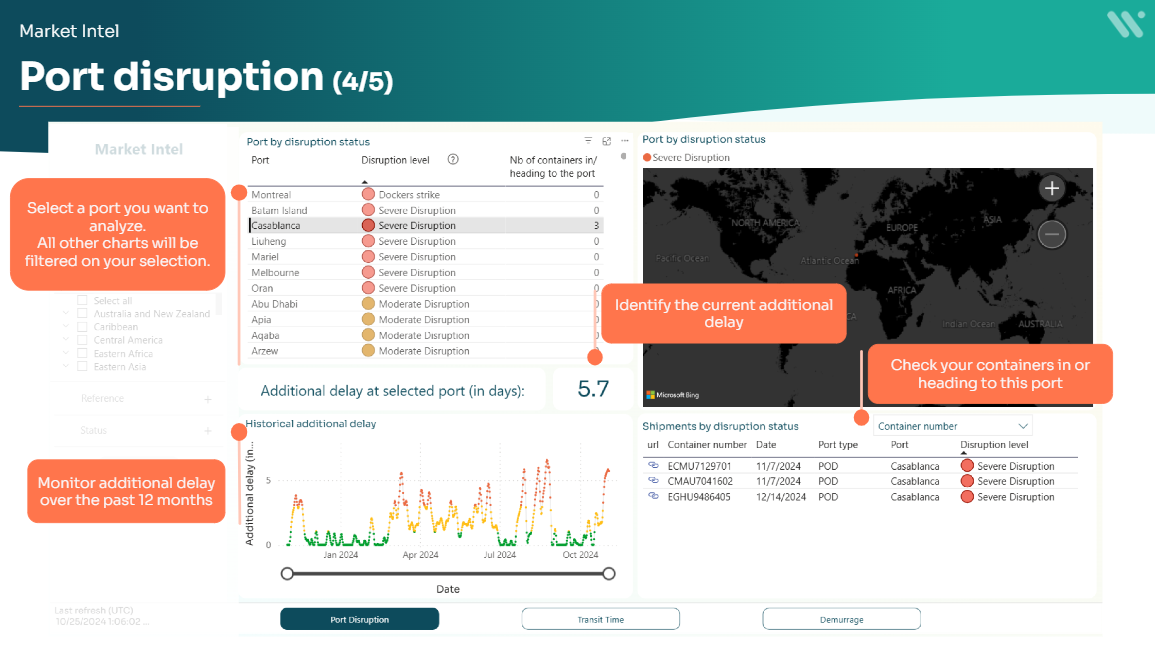Expand the Status filter section
The image size is (1155, 650).
coord(208,431)
